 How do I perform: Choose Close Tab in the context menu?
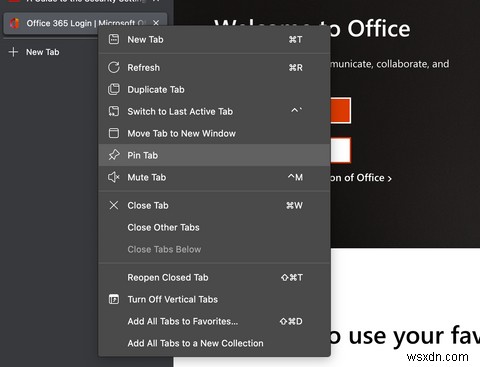click(214, 205)
